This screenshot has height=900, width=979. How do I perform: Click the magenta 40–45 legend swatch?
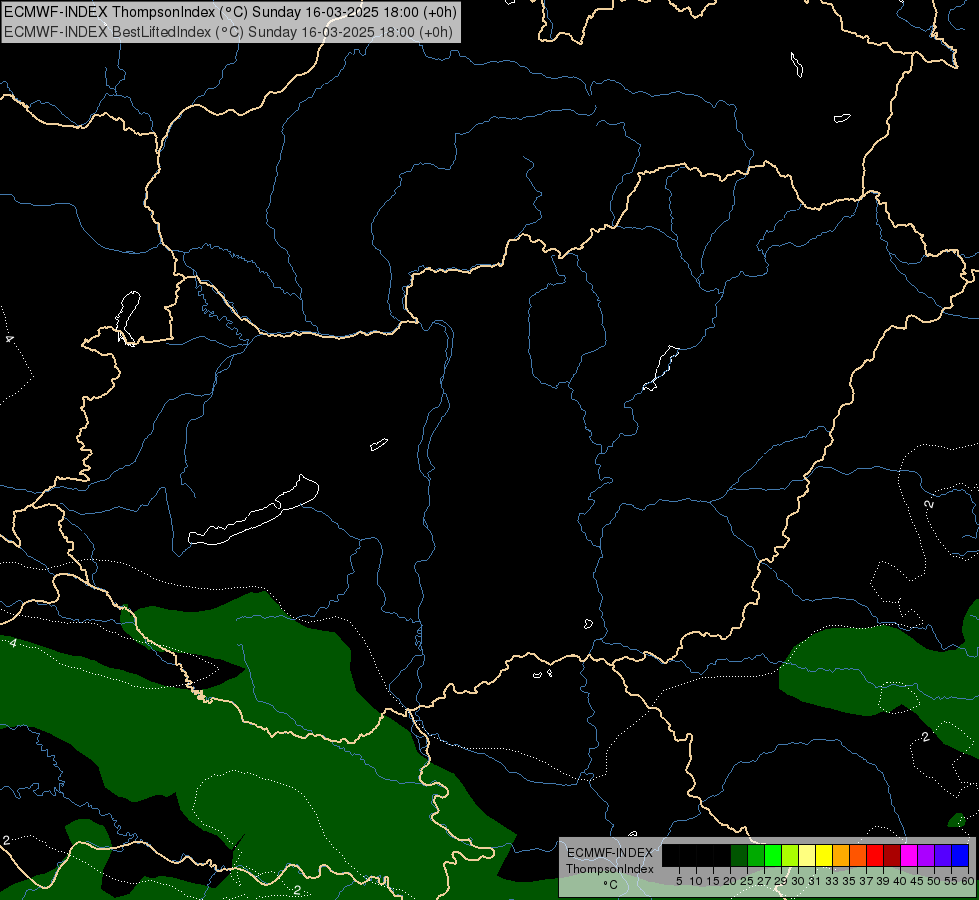(x=910, y=855)
